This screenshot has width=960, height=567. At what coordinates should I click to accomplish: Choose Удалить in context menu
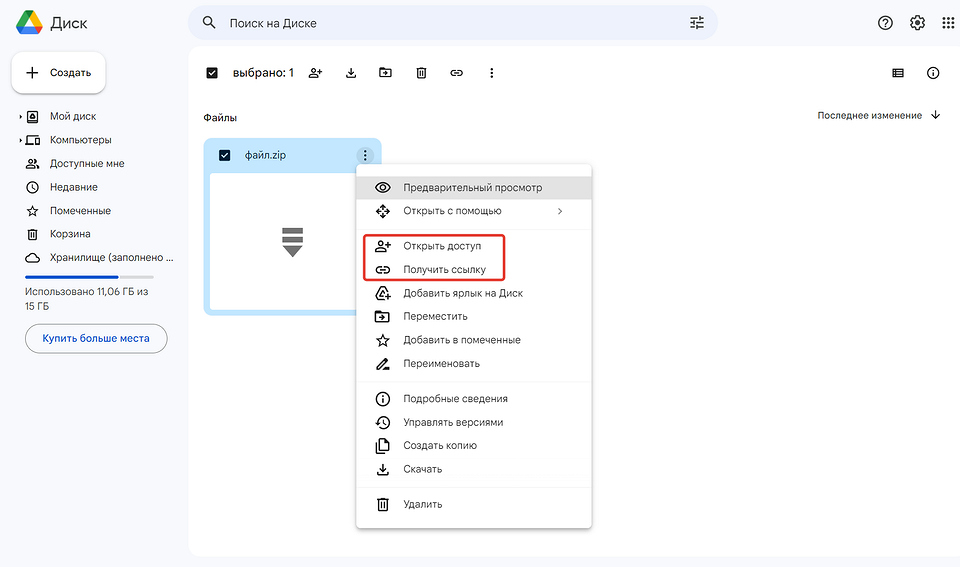[474, 505]
